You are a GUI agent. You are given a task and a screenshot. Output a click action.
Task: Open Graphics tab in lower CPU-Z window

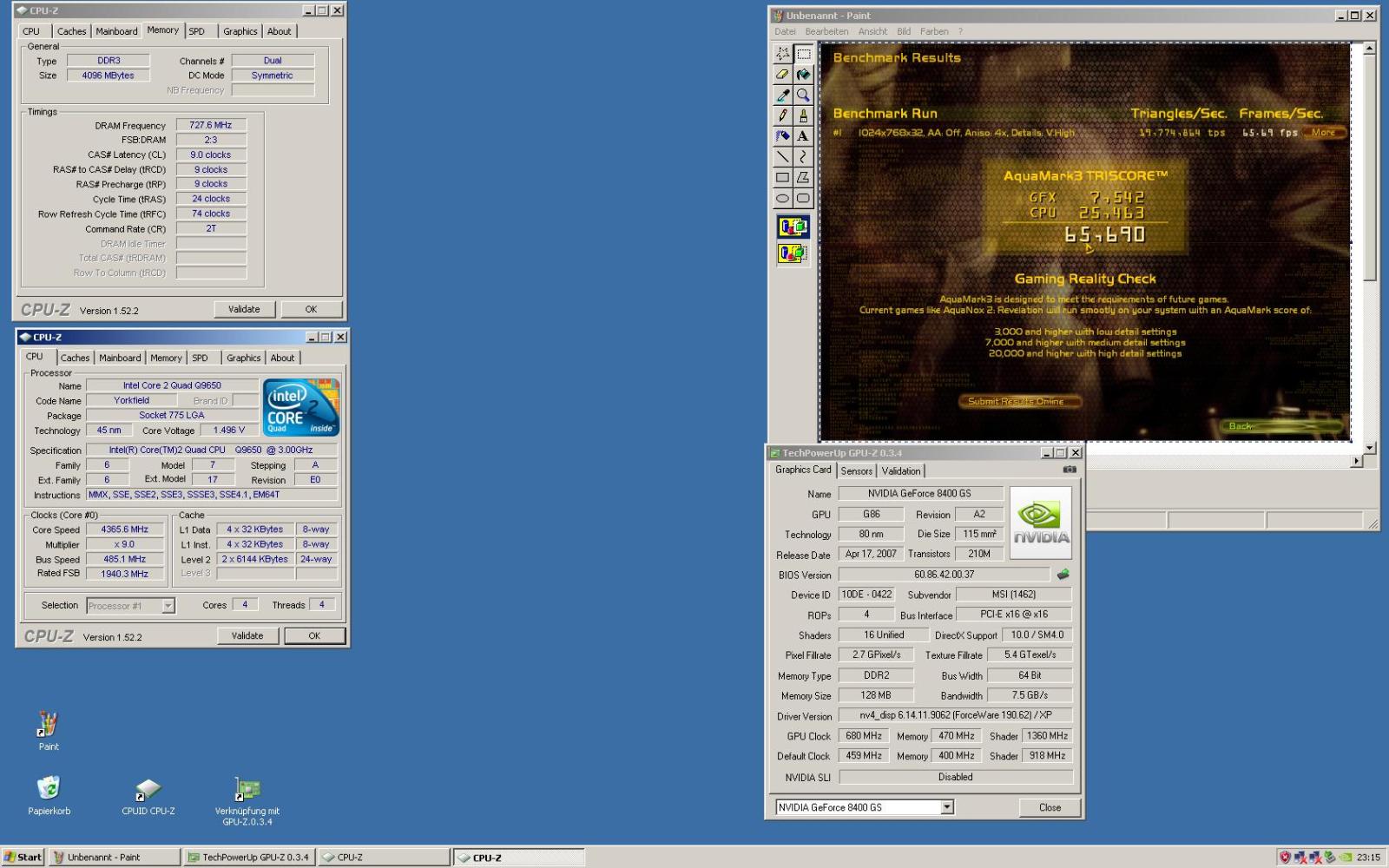(x=243, y=358)
